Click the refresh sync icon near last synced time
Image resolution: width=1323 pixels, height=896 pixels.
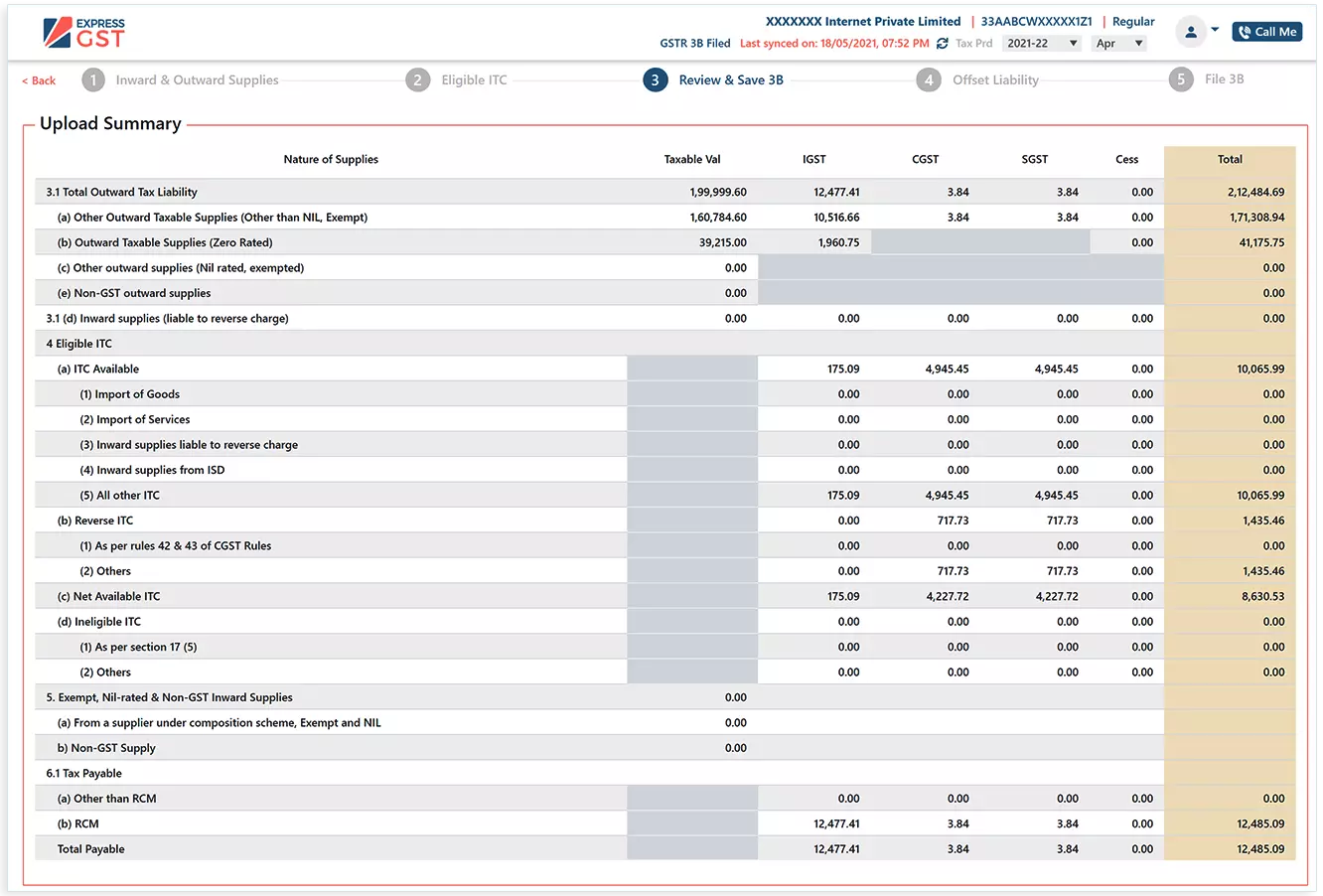(942, 44)
